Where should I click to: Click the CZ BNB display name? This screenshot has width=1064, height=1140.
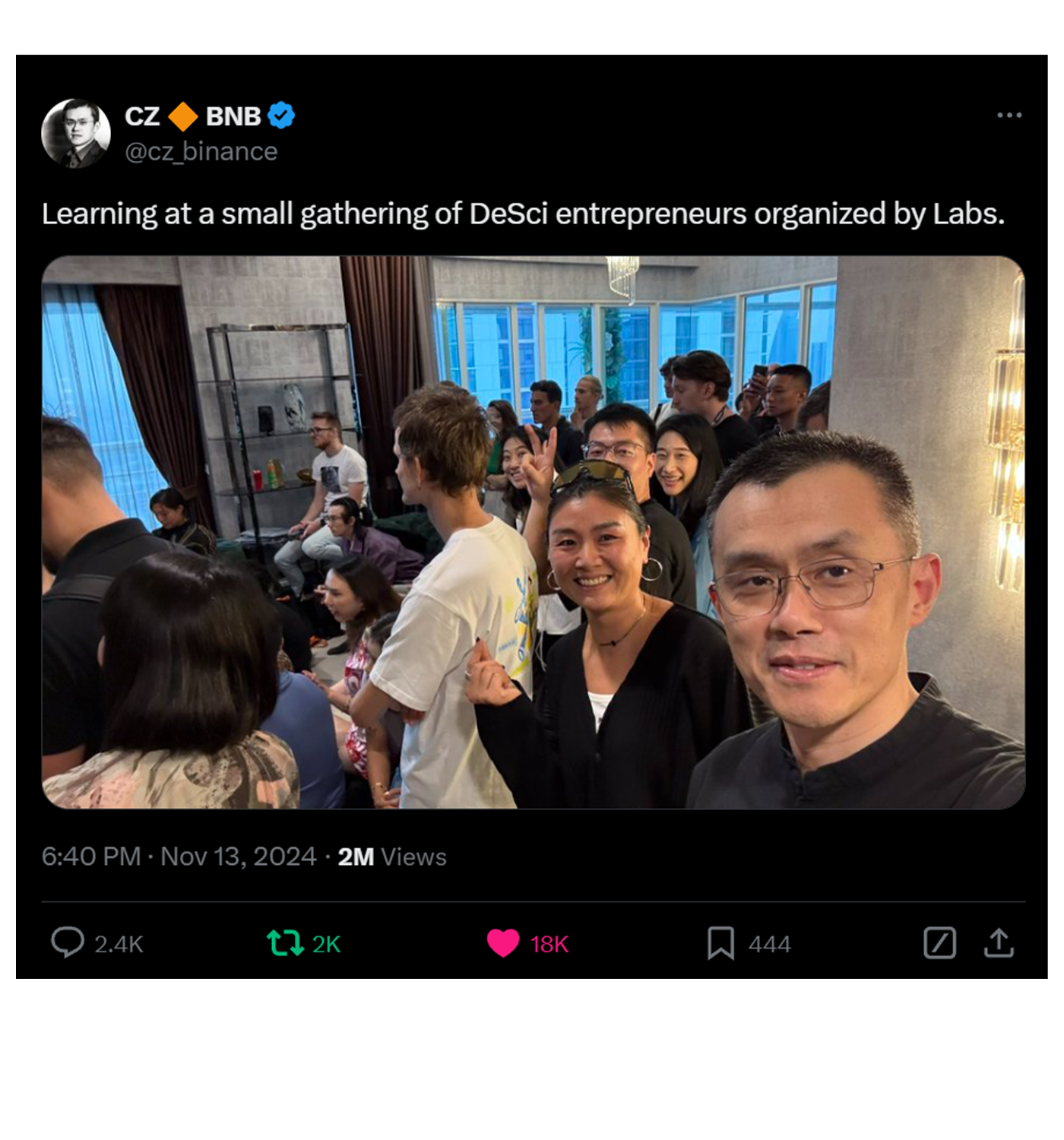(193, 116)
